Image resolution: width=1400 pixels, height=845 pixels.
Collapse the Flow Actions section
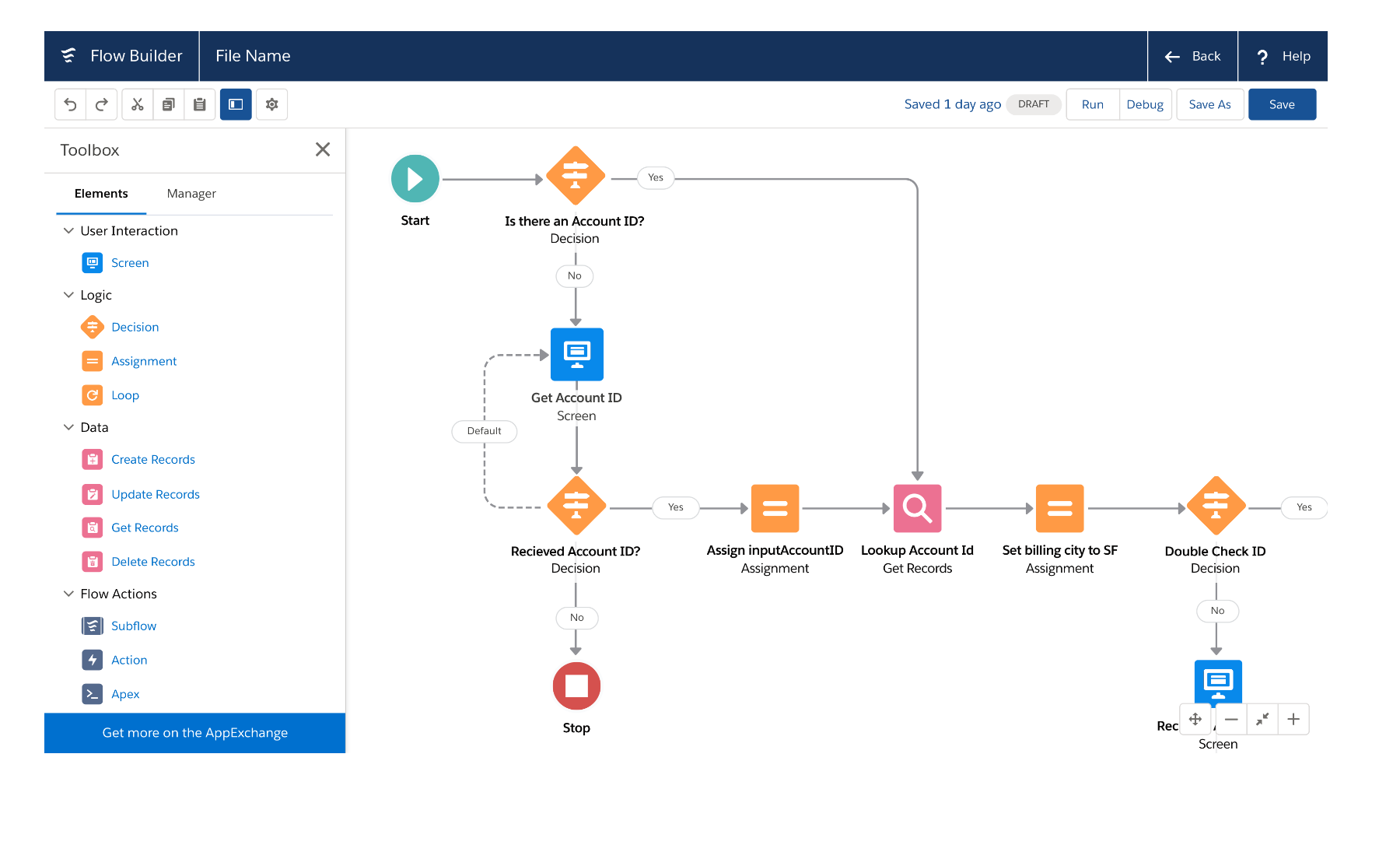click(68, 593)
